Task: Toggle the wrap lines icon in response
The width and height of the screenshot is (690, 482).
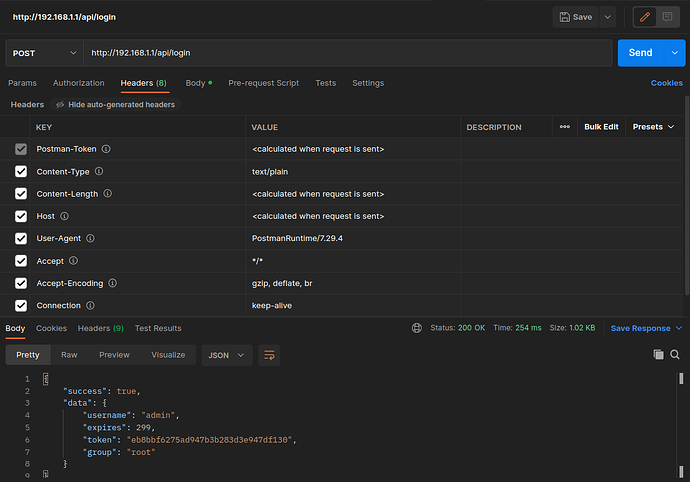Action: (269, 355)
